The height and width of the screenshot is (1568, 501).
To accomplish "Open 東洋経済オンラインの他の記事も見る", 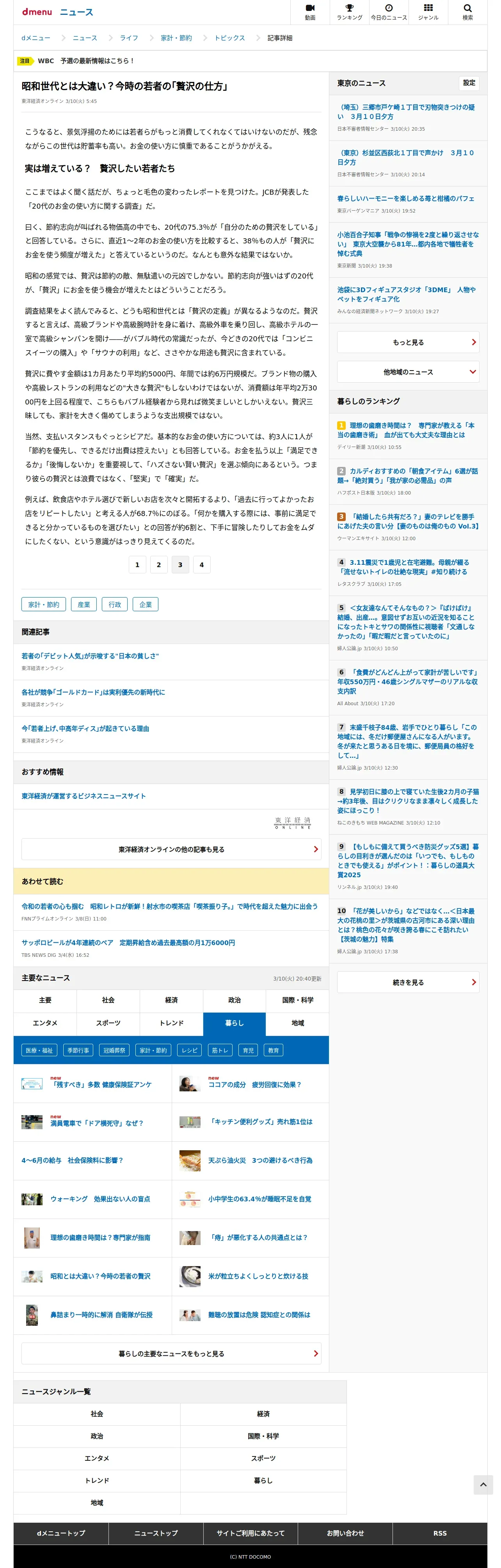I will click(x=171, y=849).
